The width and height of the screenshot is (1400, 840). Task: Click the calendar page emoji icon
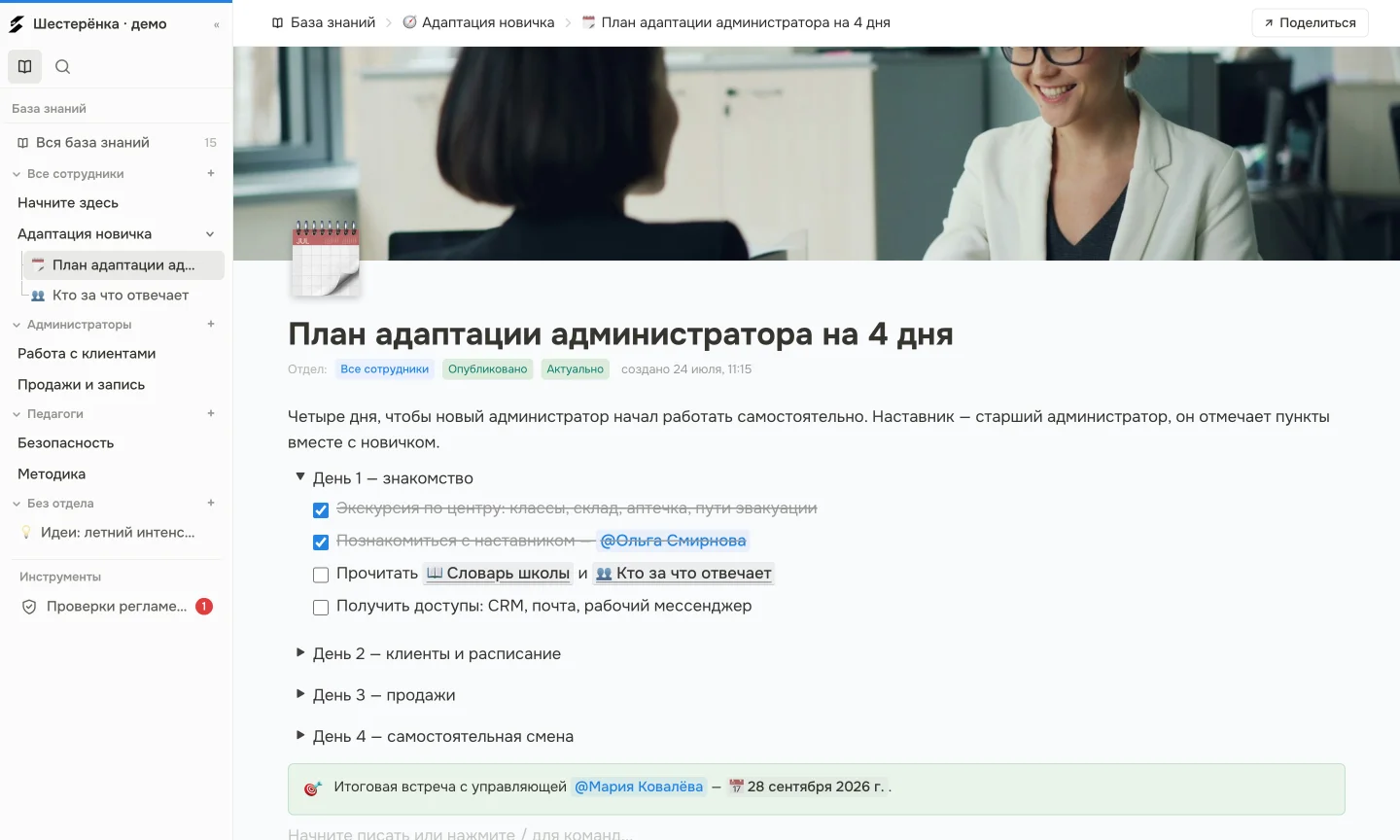pos(327,259)
